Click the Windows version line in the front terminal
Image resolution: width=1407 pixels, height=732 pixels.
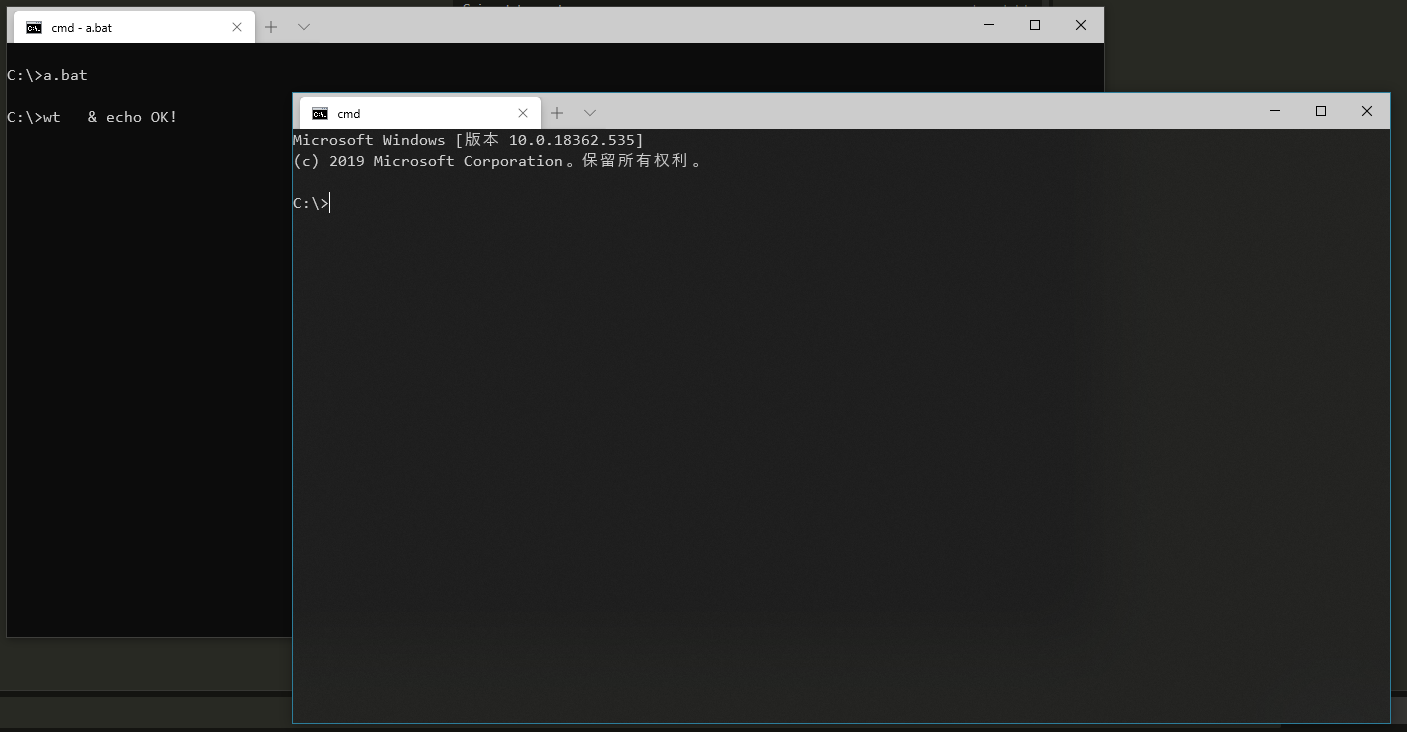[x=466, y=139]
